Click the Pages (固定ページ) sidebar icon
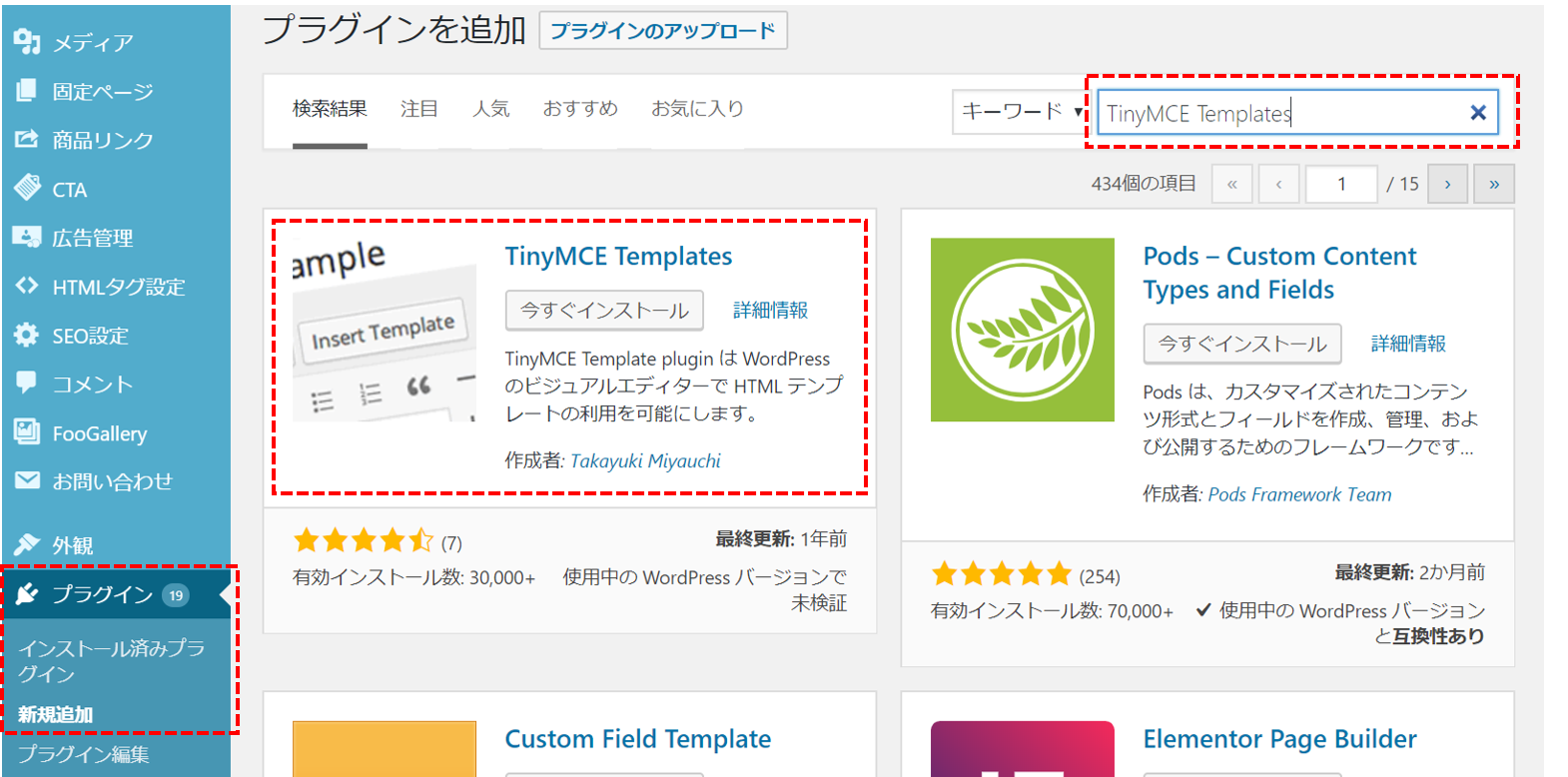 (27, 91)
